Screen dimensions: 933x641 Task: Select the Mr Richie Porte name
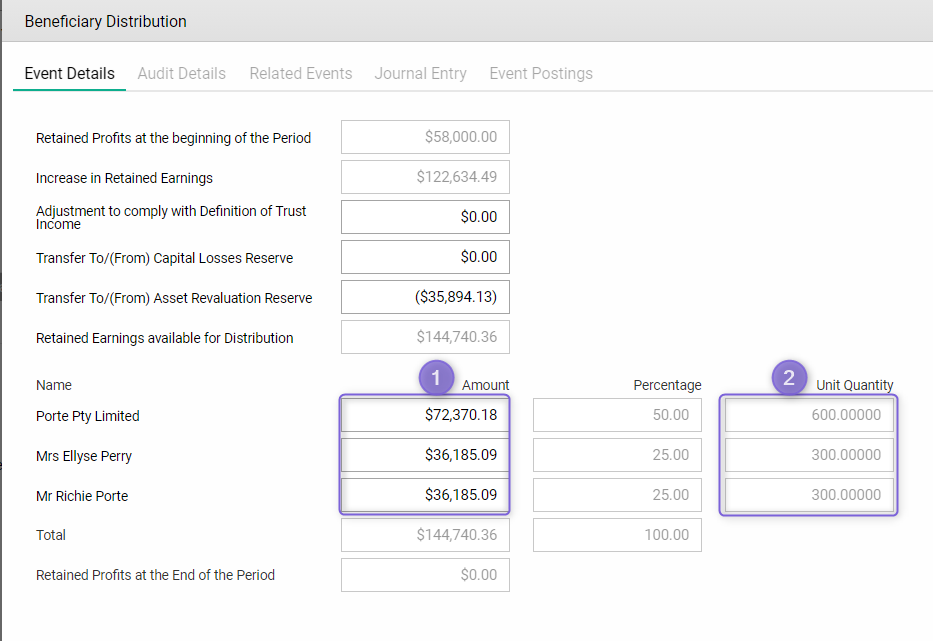(82, 496)
